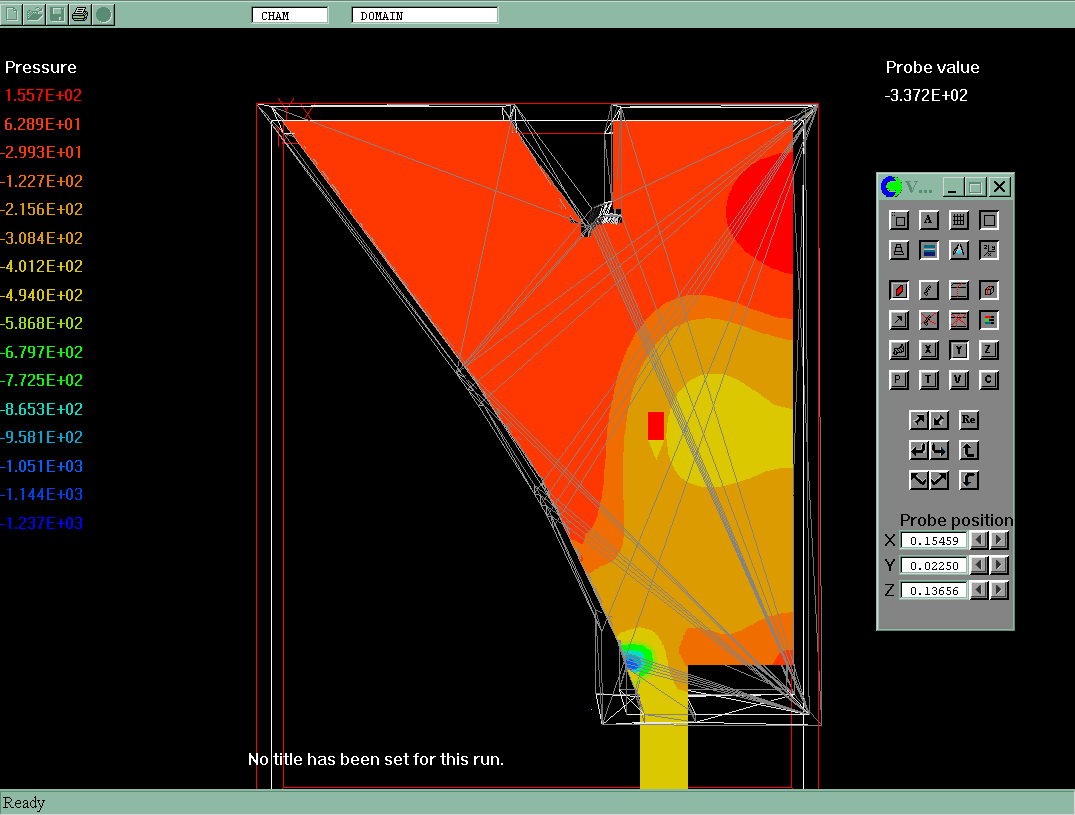Select the X plane button
Viewport: 1075px width, 815px height.
[929, 350]
